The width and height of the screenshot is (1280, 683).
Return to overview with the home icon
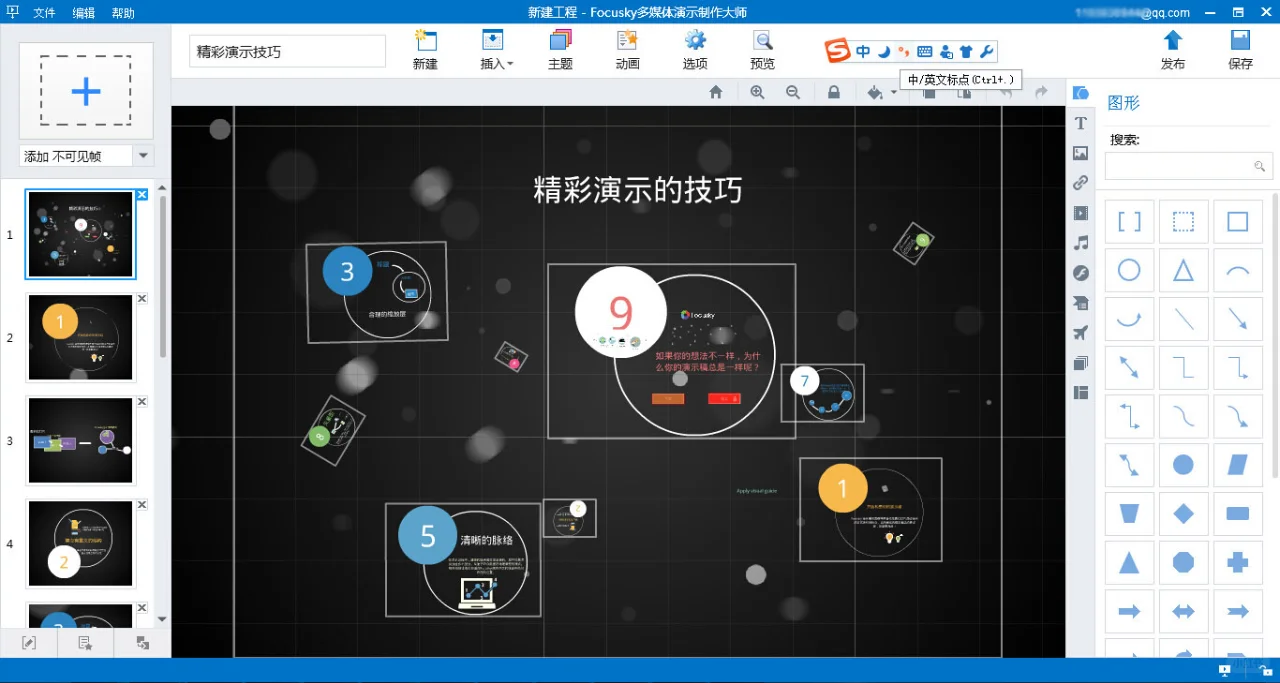point(715,92)
